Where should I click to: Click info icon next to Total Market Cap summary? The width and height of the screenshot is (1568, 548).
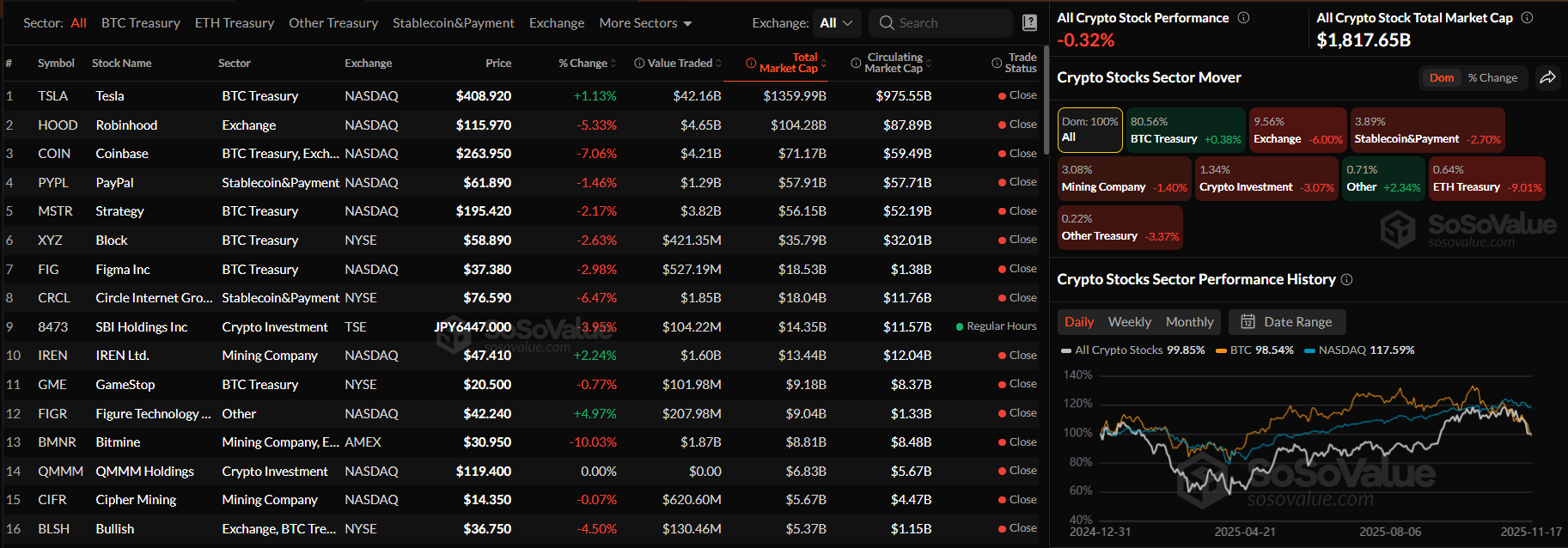click(x=1527, y=18)
